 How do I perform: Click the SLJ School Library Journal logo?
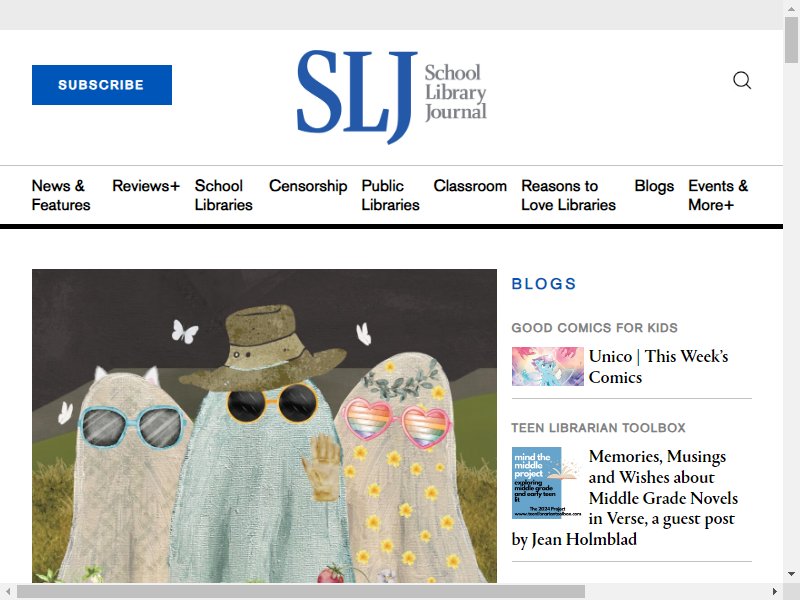tap(391, 96)
